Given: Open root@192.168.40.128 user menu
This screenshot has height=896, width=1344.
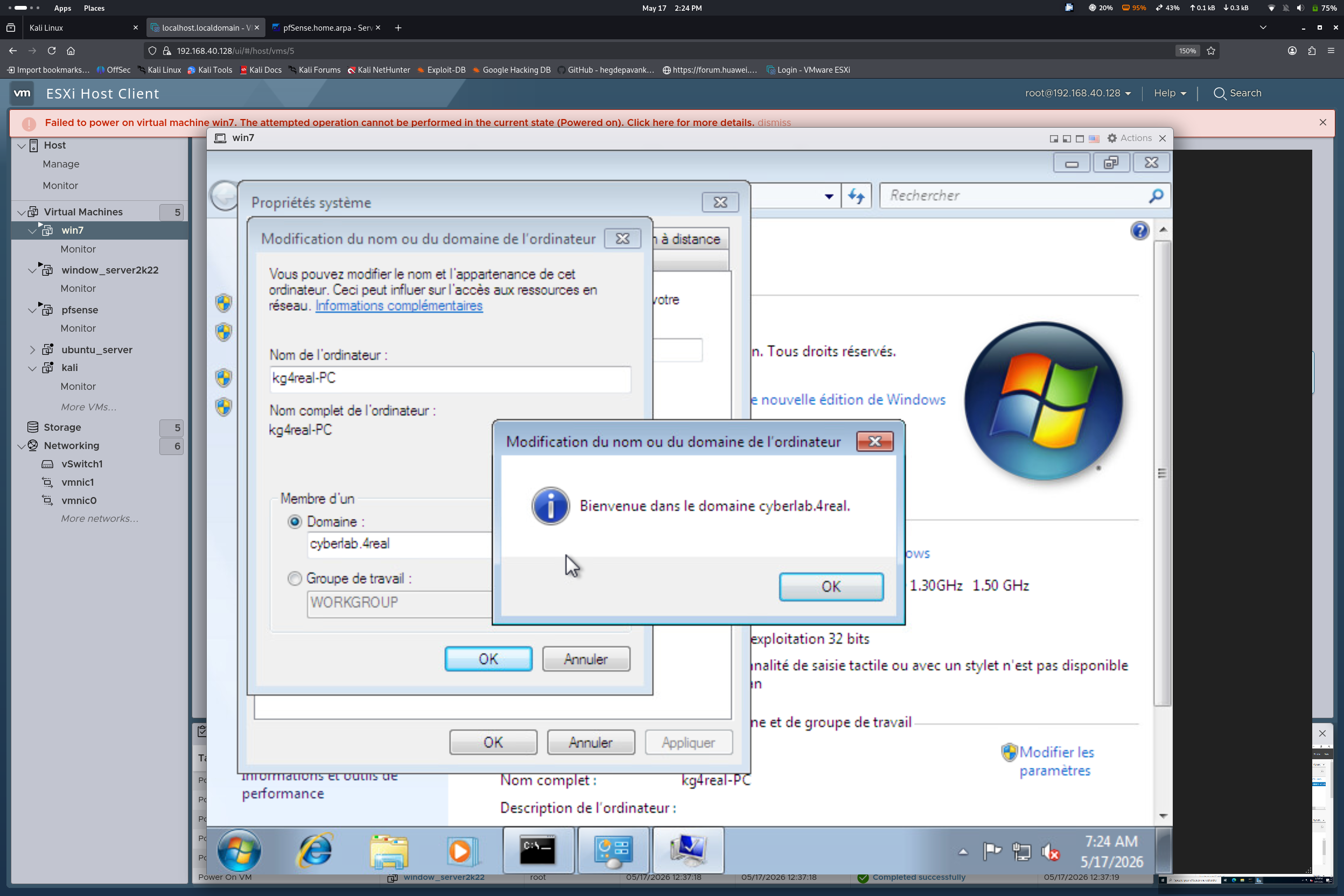Looking at the screenshot, I should [x=1077, y=93].
